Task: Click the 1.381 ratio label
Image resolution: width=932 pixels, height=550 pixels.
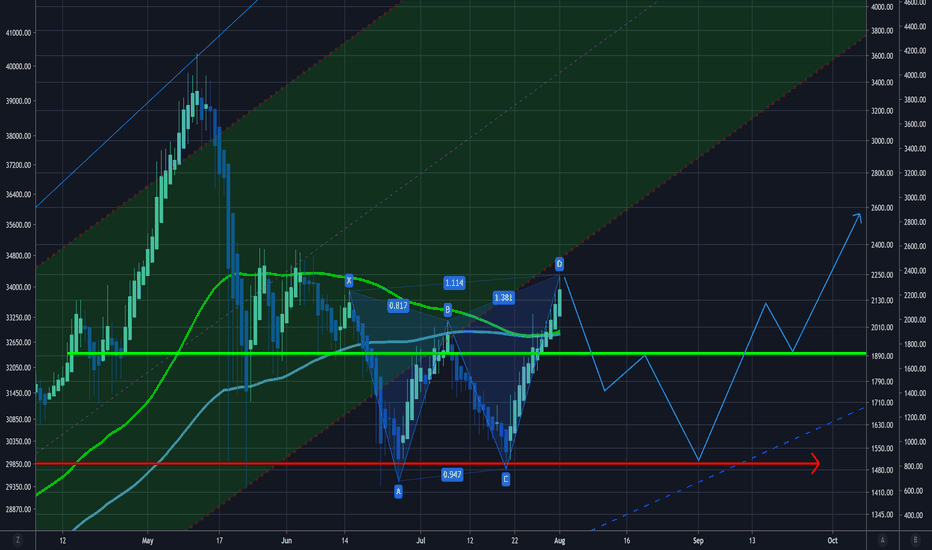Action: 503,297
